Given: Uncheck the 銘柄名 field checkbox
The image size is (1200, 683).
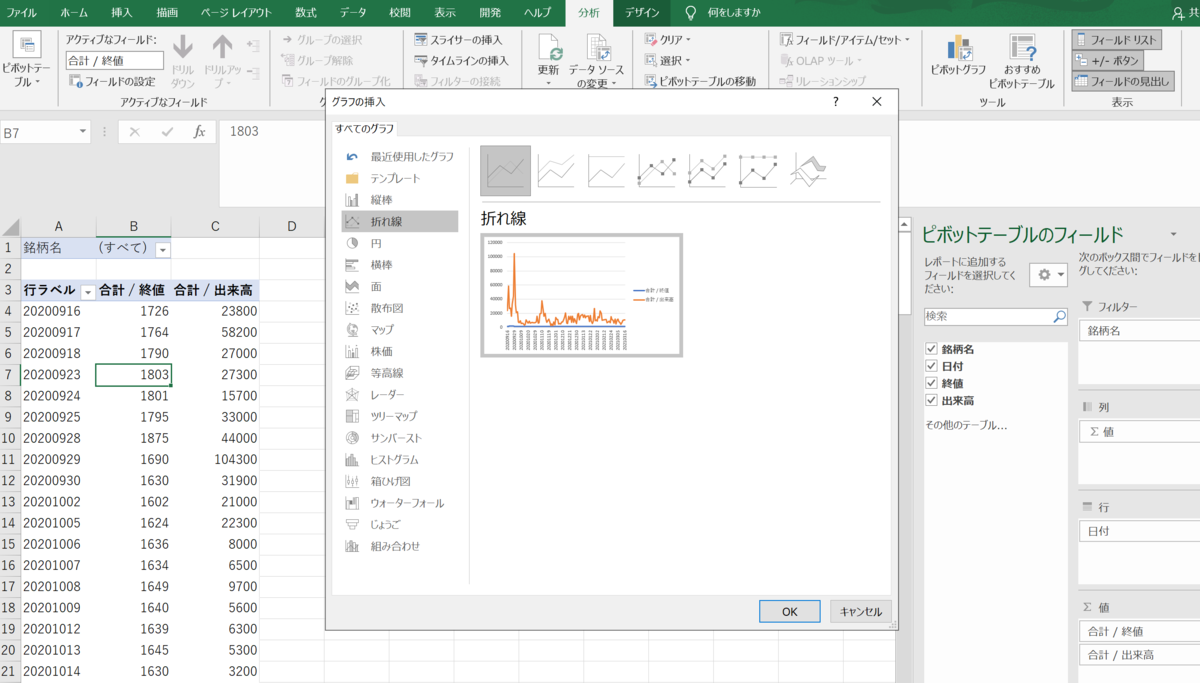Looking at the screenshot, I should (x=932, y=349).
